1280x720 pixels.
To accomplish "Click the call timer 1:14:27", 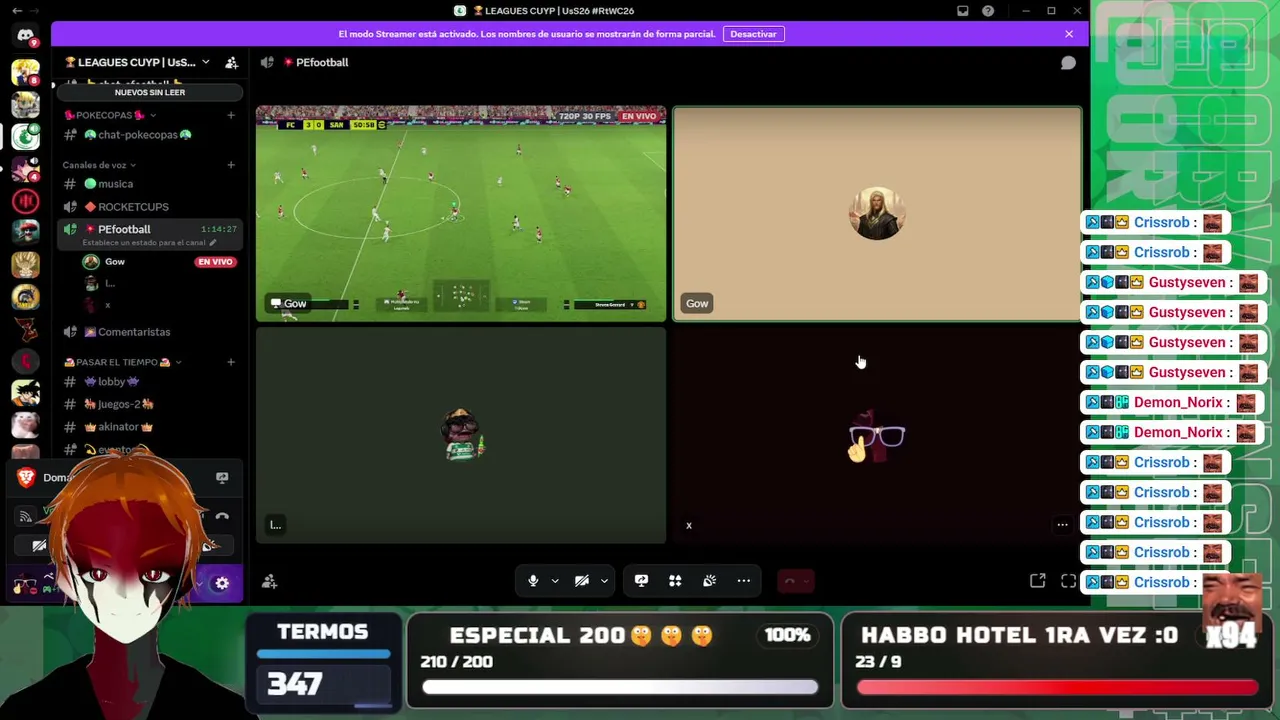I will tap(219, 229).
